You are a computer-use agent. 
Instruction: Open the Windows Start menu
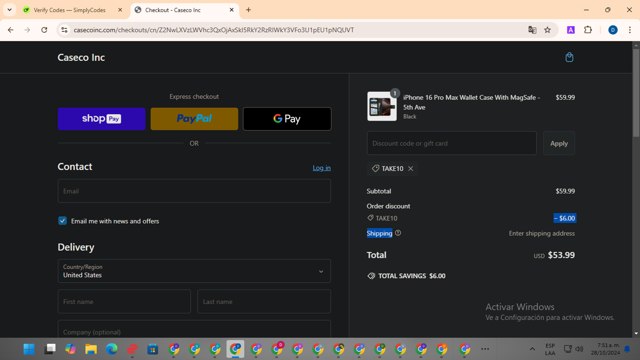(29, 349)
